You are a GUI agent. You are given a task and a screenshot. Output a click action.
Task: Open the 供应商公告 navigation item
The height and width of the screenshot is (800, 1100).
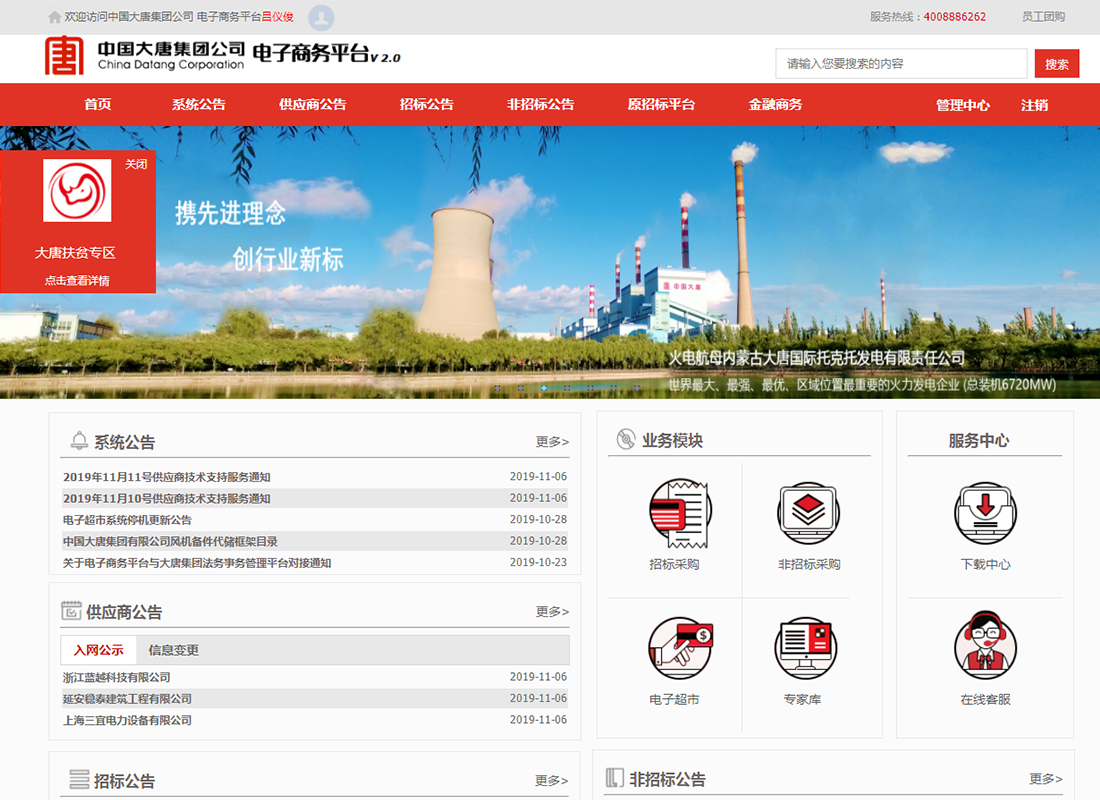[x=312, y=105]
